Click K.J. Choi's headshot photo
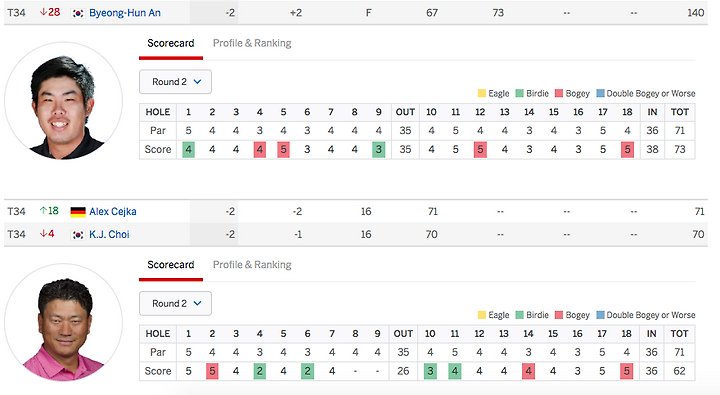720x395 pixels. [63, 323]
